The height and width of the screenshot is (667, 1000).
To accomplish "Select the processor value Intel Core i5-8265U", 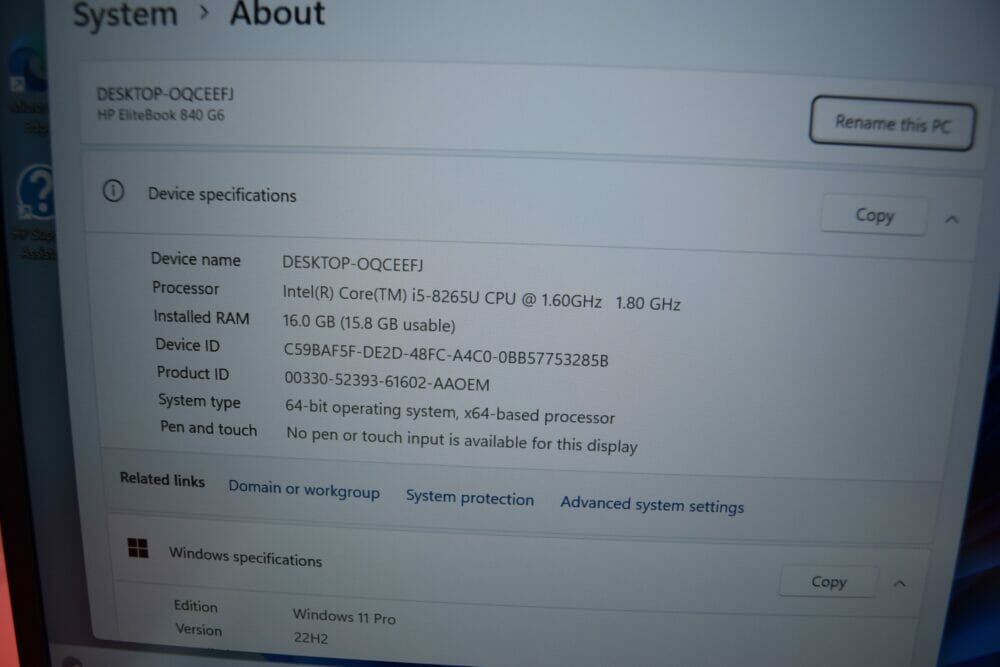I will [x=481, y=298].
